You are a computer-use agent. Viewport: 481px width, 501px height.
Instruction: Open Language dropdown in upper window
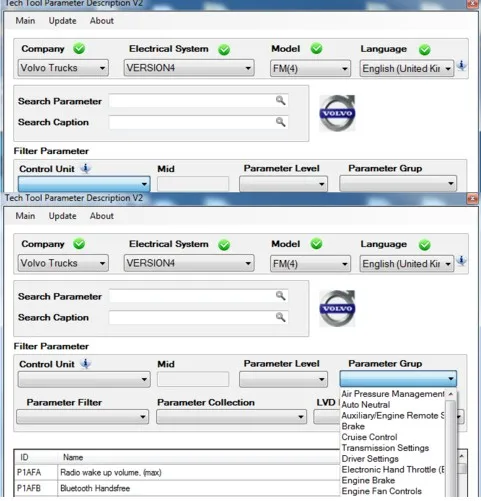tap(407, 69)
